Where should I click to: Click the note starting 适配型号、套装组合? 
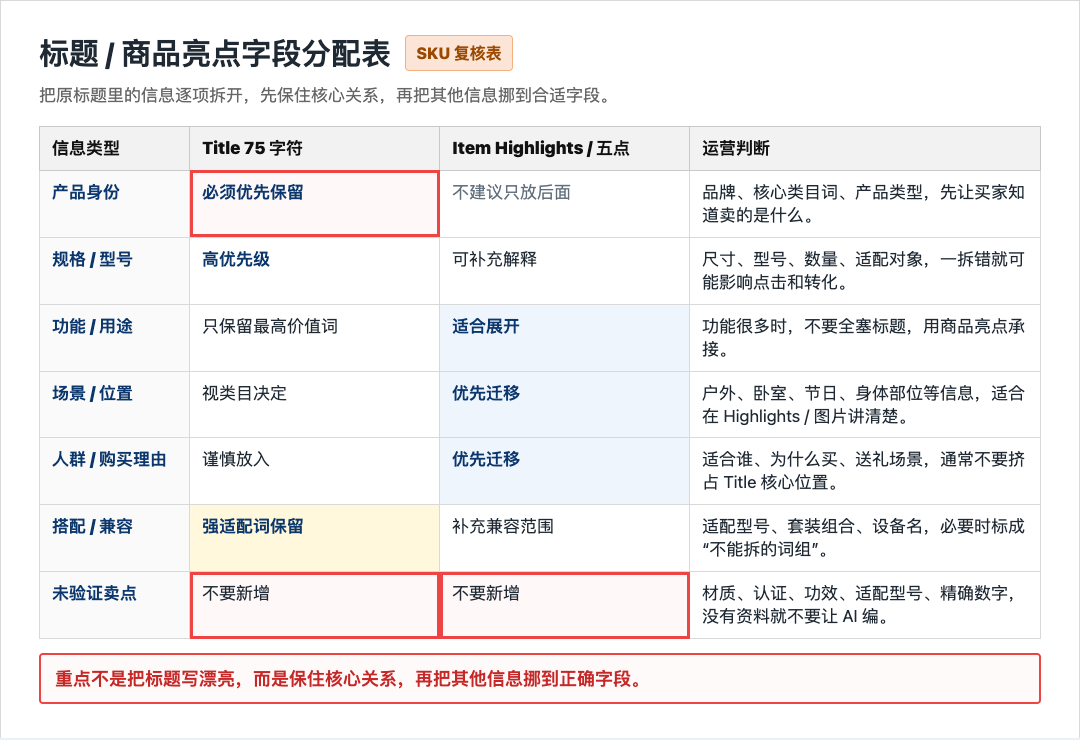pos(864,537)
